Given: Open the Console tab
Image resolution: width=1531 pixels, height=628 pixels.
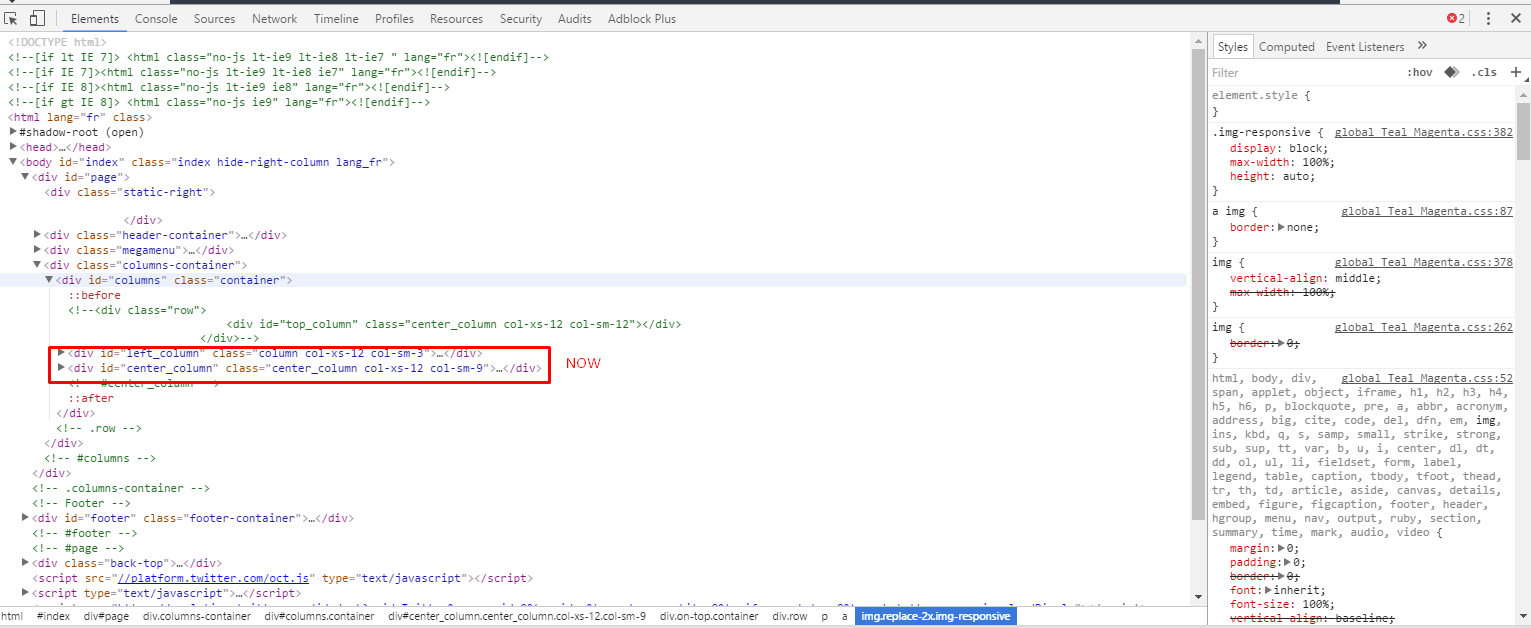Looking at the screenshot, I should coord(156,18).
